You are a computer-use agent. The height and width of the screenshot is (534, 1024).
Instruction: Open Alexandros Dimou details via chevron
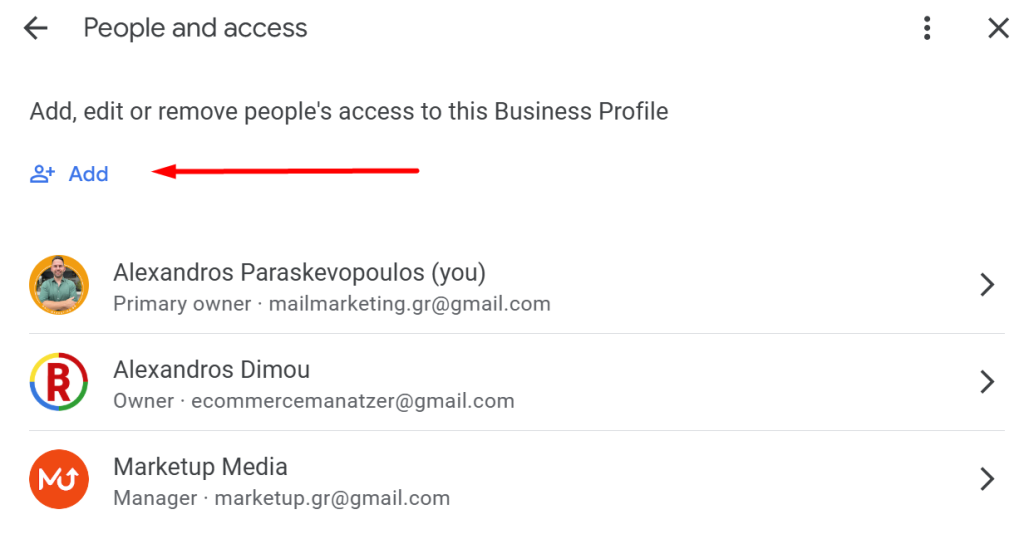pyautogui.click(x=987, y=382)
